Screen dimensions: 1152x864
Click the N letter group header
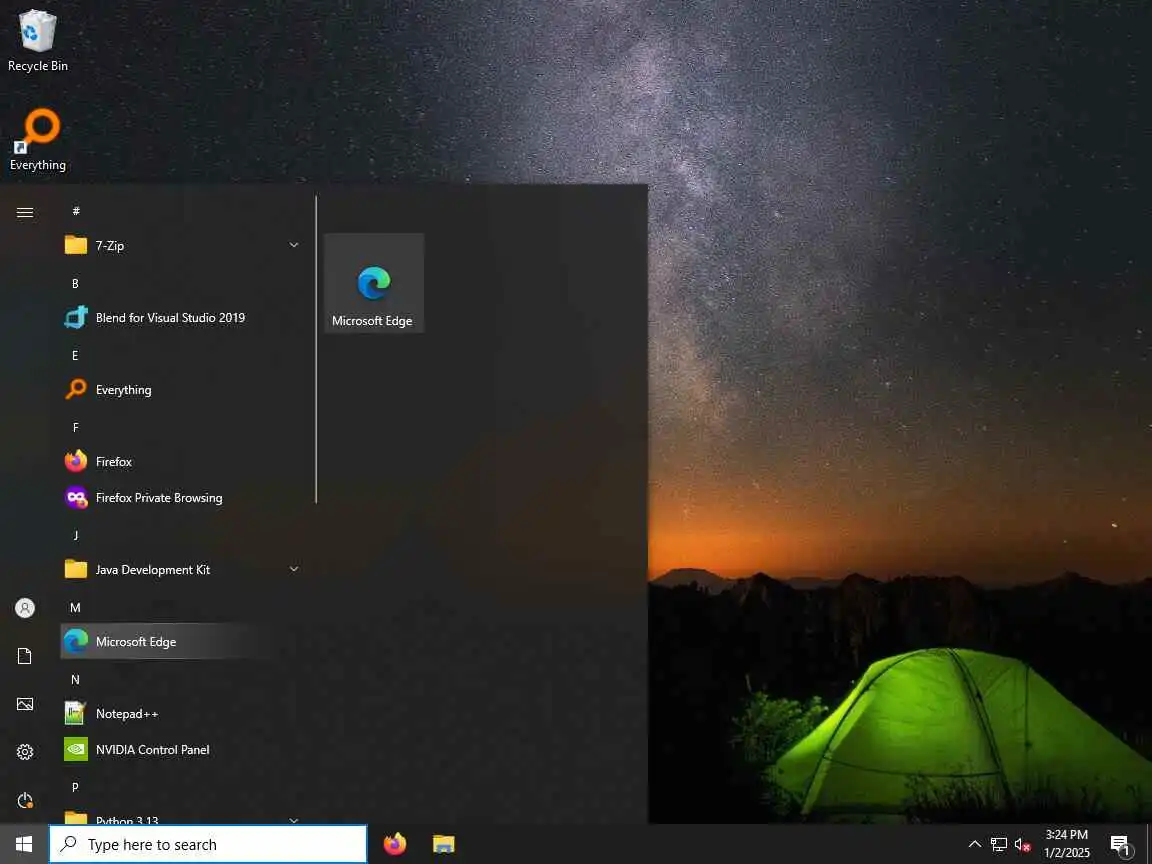75,679
